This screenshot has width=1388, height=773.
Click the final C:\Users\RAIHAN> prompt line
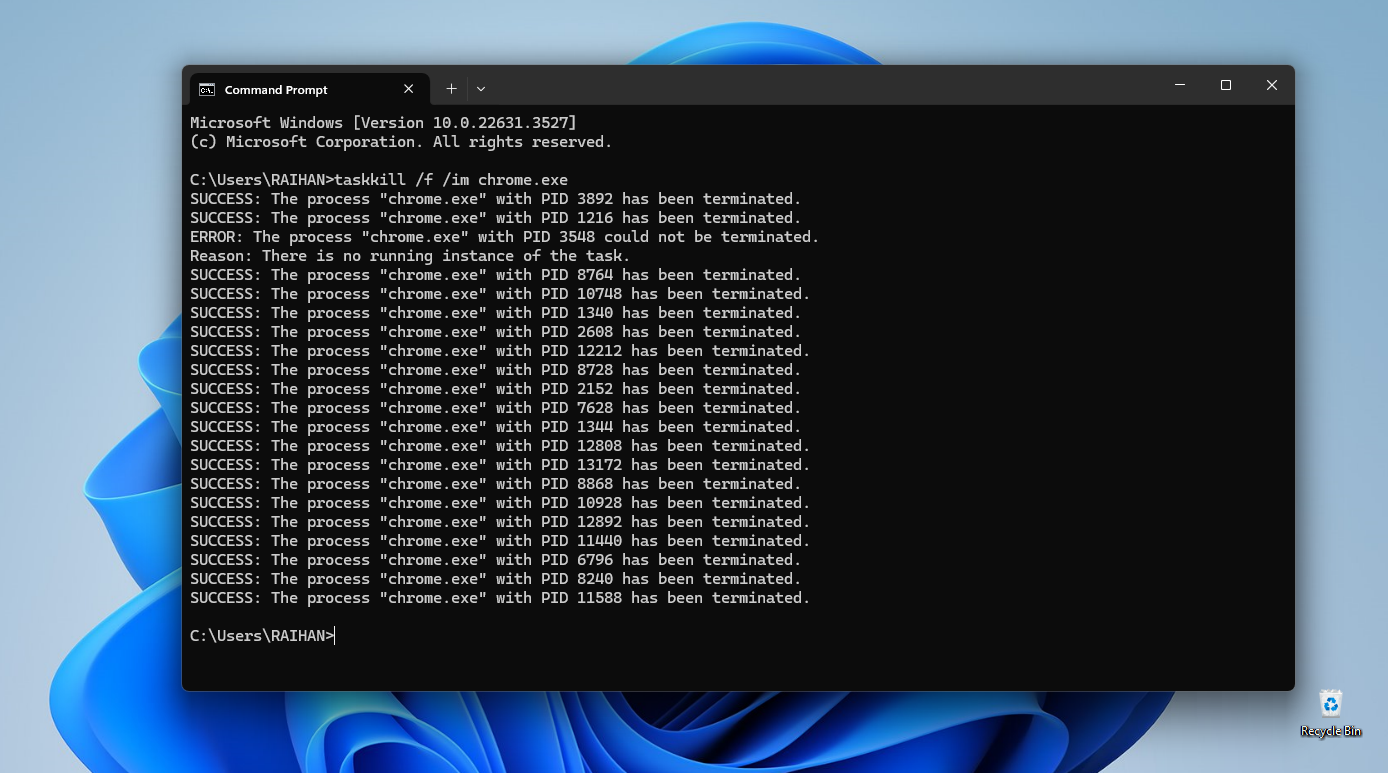(x=262, y=636)
